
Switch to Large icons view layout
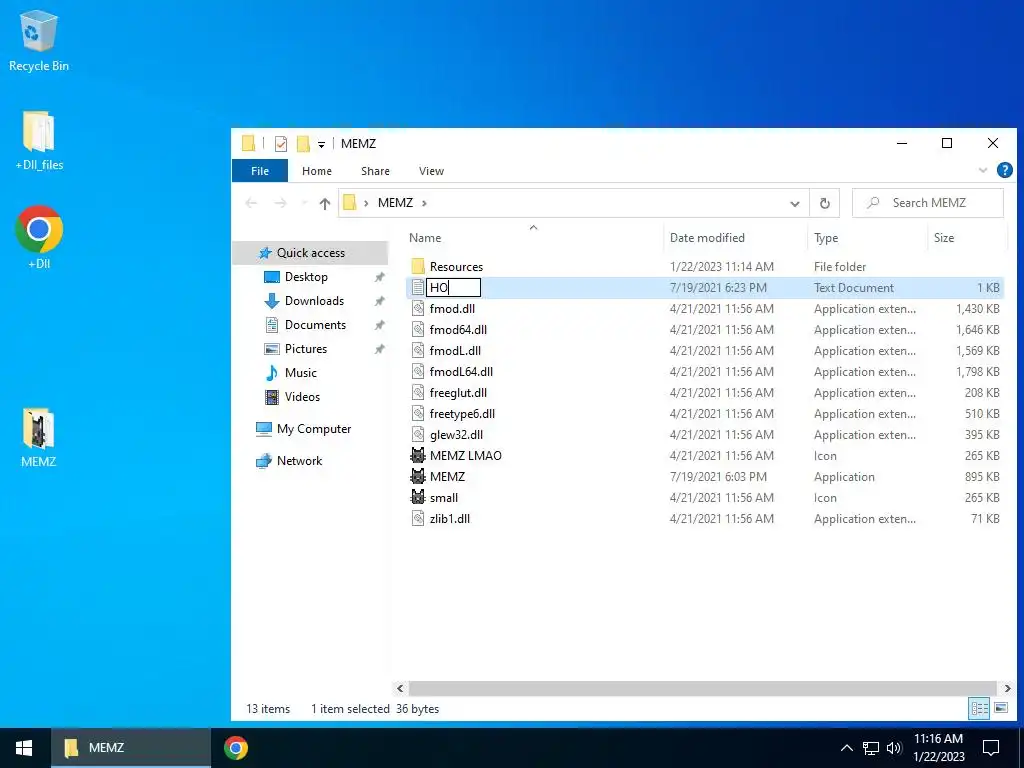(x=1000, y=708)
